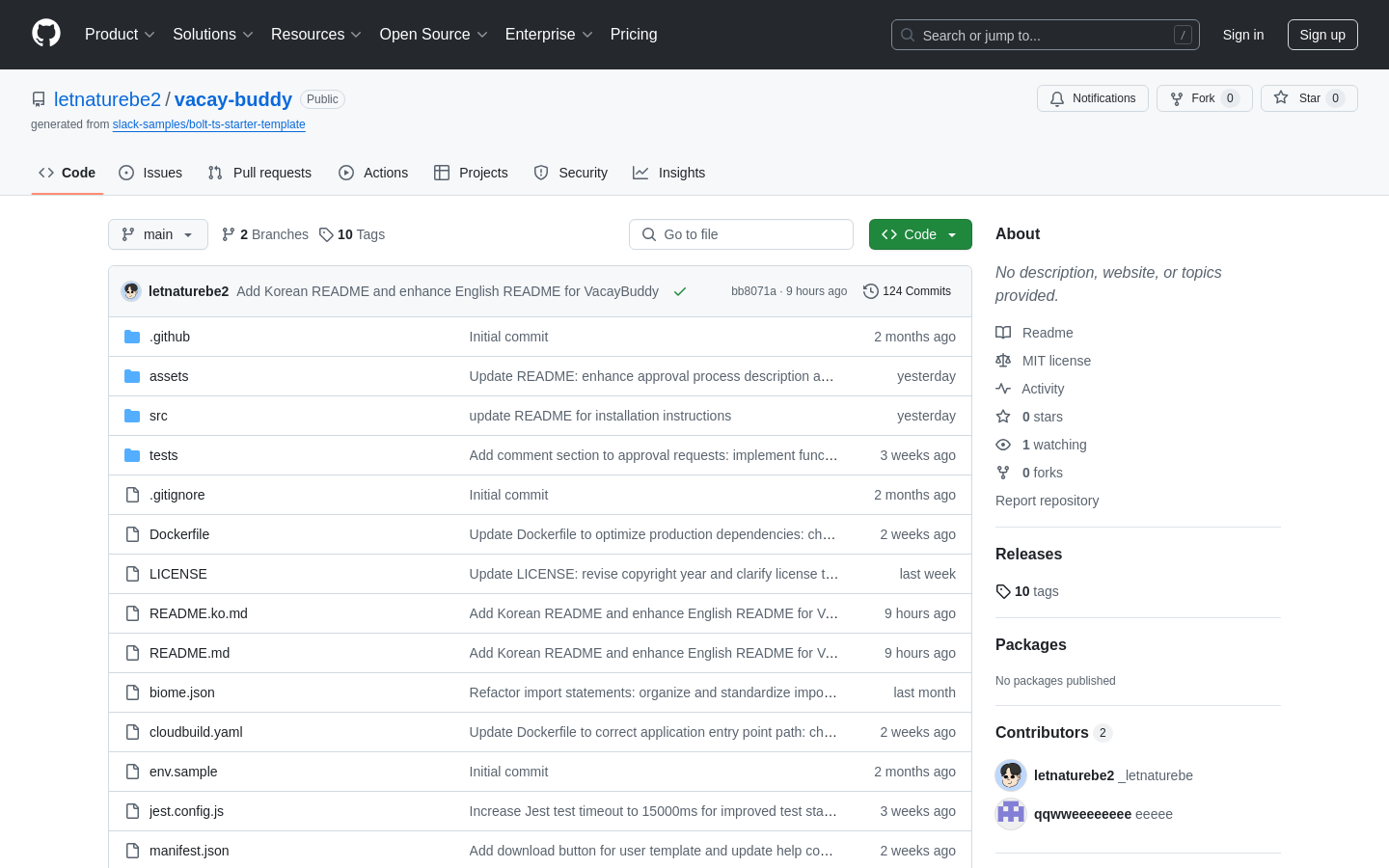The width and height of the screenshot is (1389, 868).
Task: Switch to the Actions tab
Action: [373, 173]
